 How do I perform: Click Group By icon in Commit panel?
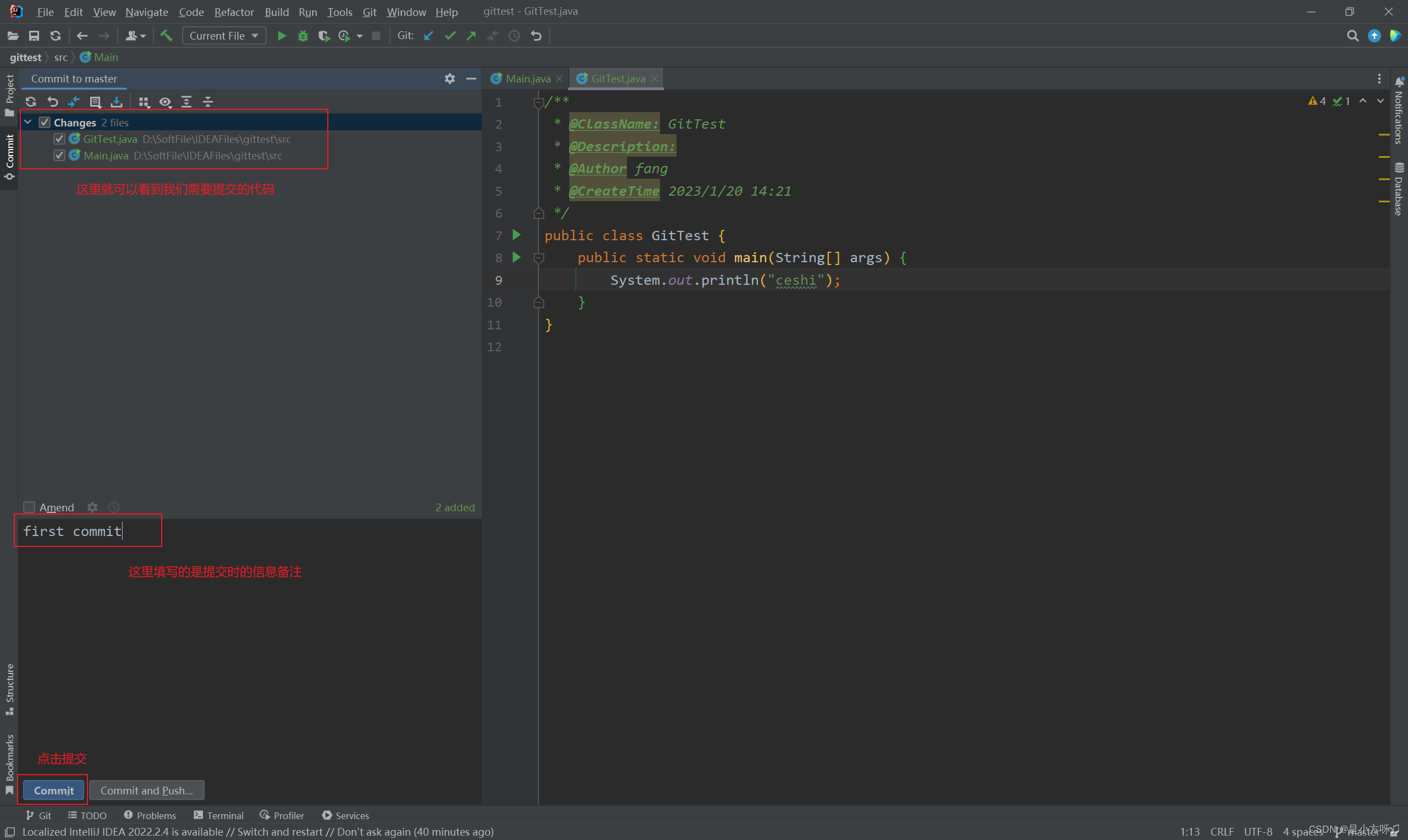point(144,102)
